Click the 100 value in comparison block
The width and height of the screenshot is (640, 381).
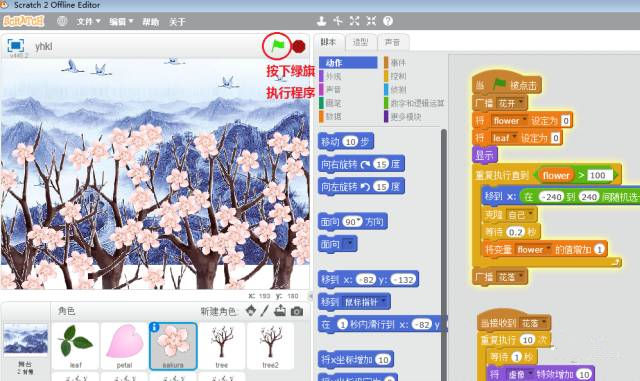tap(600, 175)
